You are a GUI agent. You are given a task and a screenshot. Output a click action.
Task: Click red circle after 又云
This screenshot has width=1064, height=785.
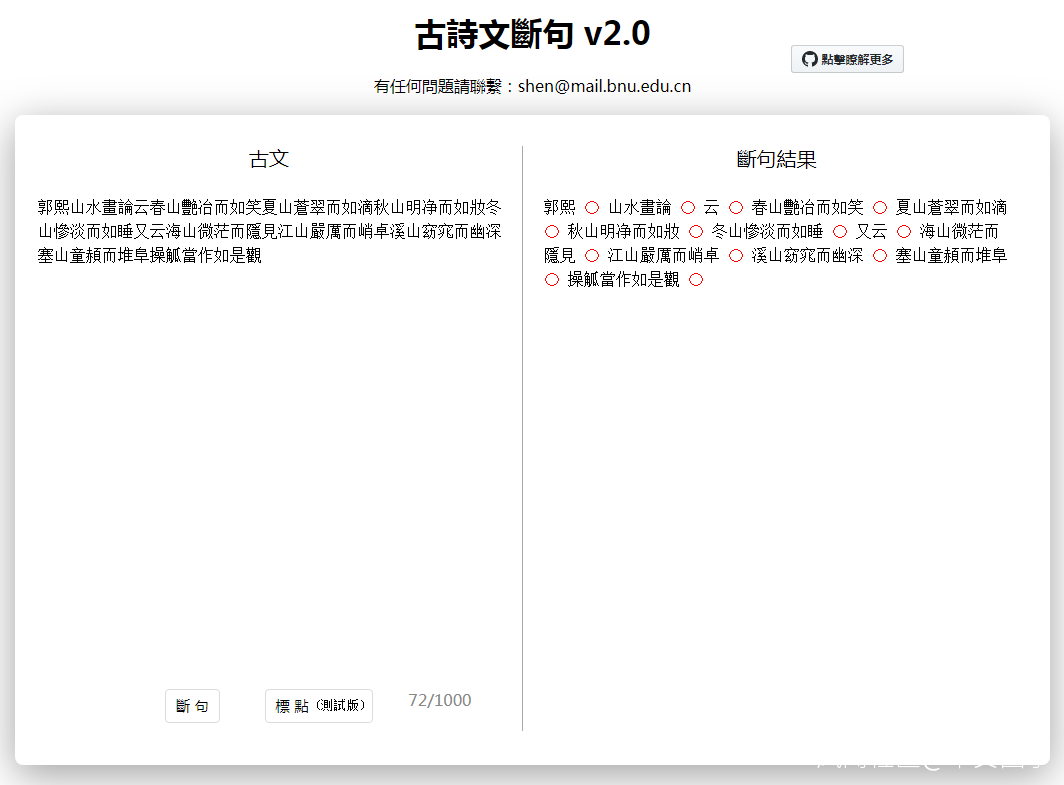tap(904, 232)
